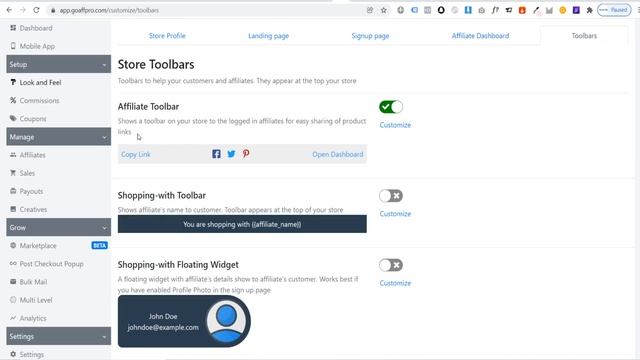Image resolution: width=640 pixels, height=360 pixels.
Task: Click the Dashboard grid icon
Action: 13,28
